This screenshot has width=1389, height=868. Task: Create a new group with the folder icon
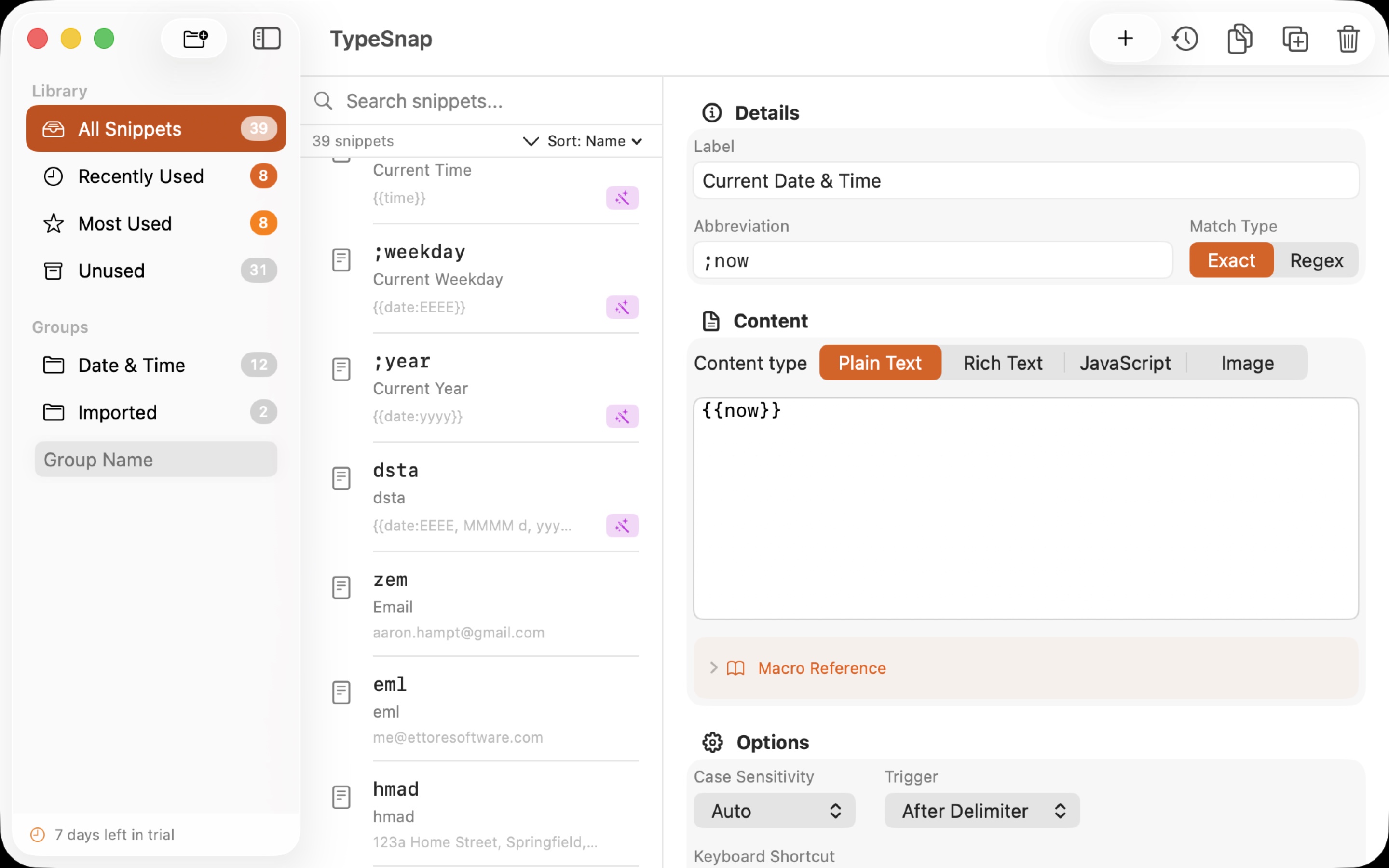click(193, 38)
